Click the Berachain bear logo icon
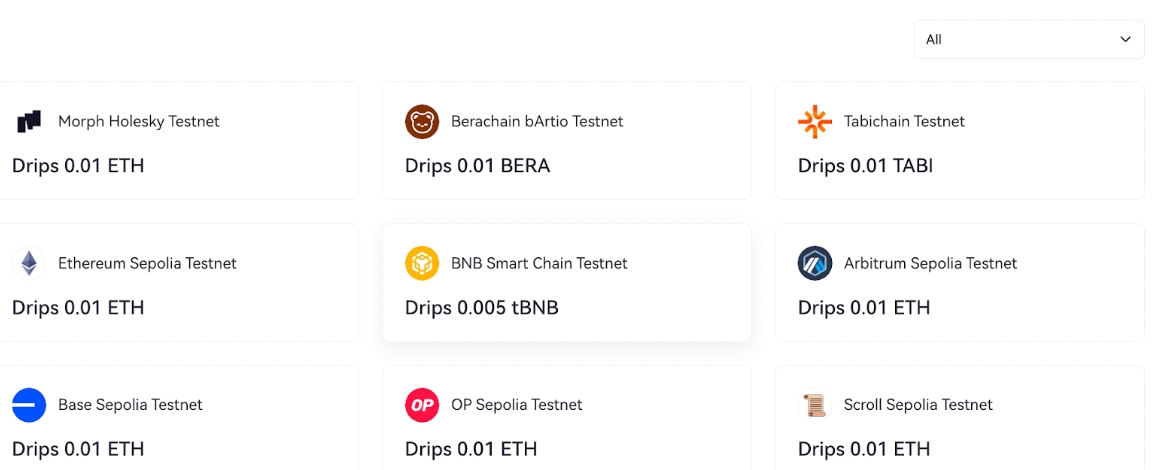 pyautogui.click(x=422, y=122)
